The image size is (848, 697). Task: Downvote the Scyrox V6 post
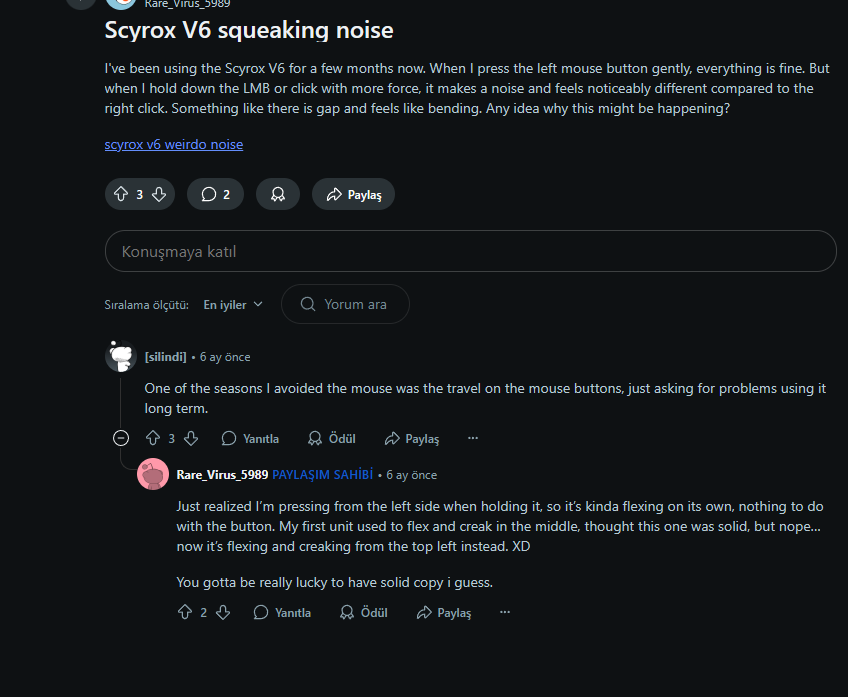tap(159, 194)
